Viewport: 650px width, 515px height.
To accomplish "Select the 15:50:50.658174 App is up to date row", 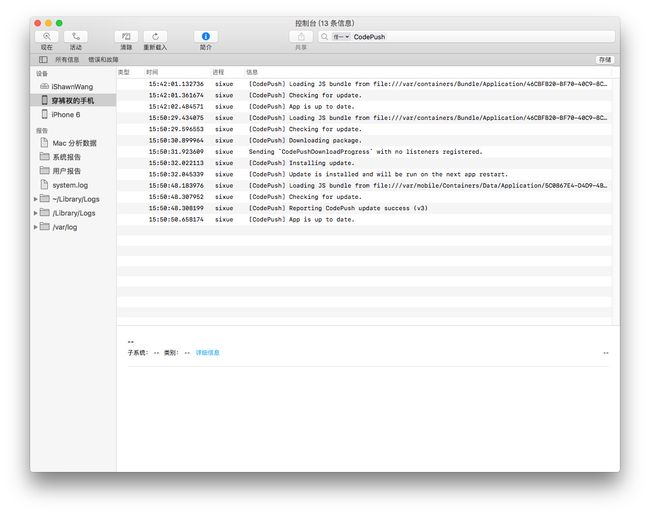I will point(364,219).
